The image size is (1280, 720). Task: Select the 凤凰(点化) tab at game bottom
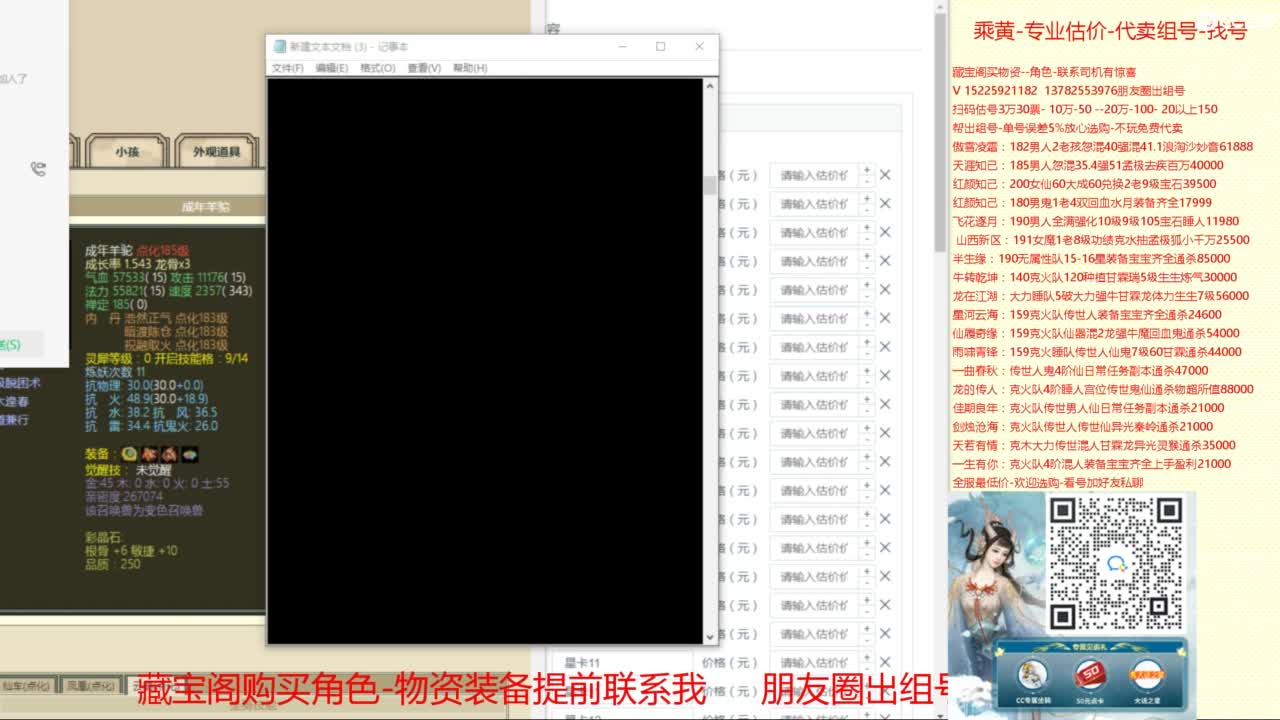89,686
